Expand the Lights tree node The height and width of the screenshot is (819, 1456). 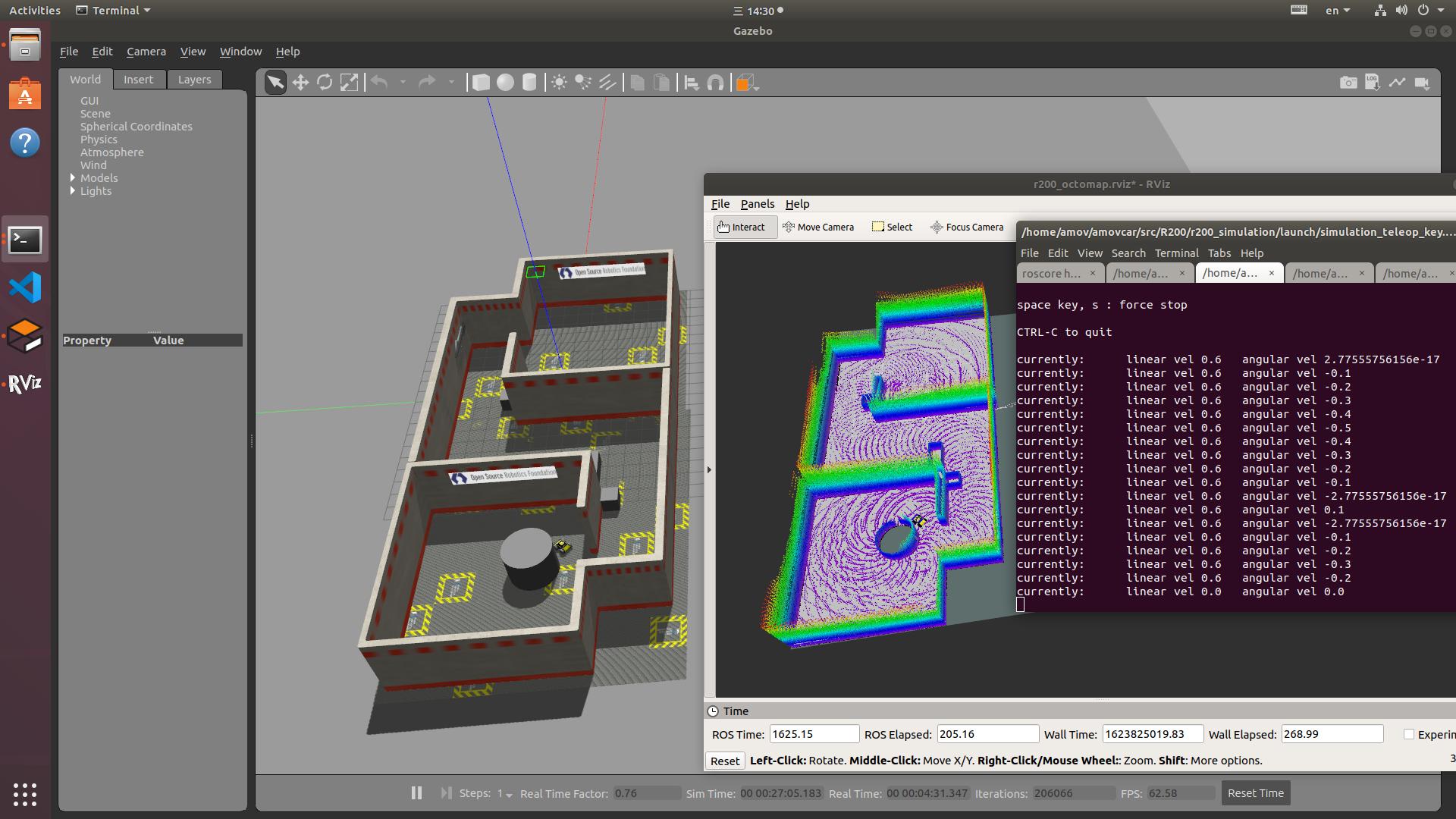74,191
